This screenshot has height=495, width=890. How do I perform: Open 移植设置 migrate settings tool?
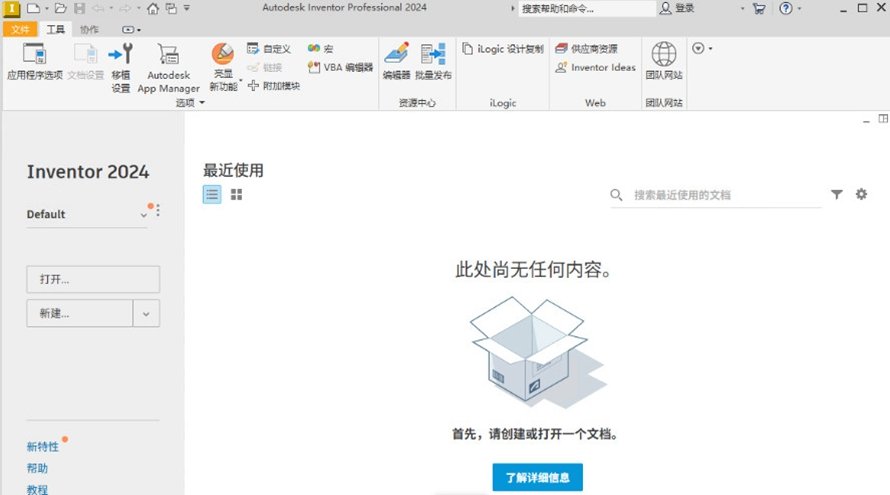coord(120,68)
